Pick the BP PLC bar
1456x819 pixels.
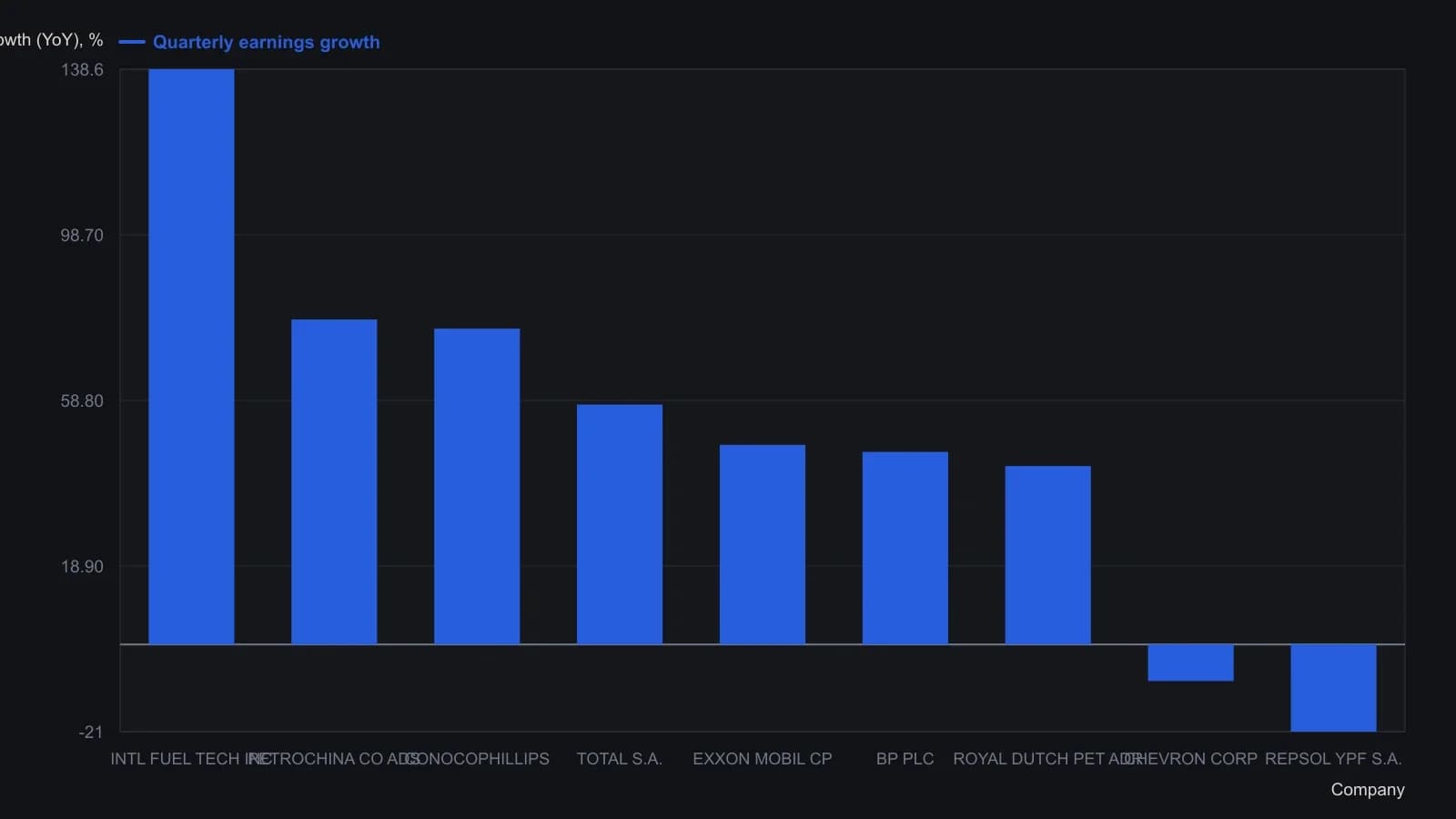[x=905, y=548]
